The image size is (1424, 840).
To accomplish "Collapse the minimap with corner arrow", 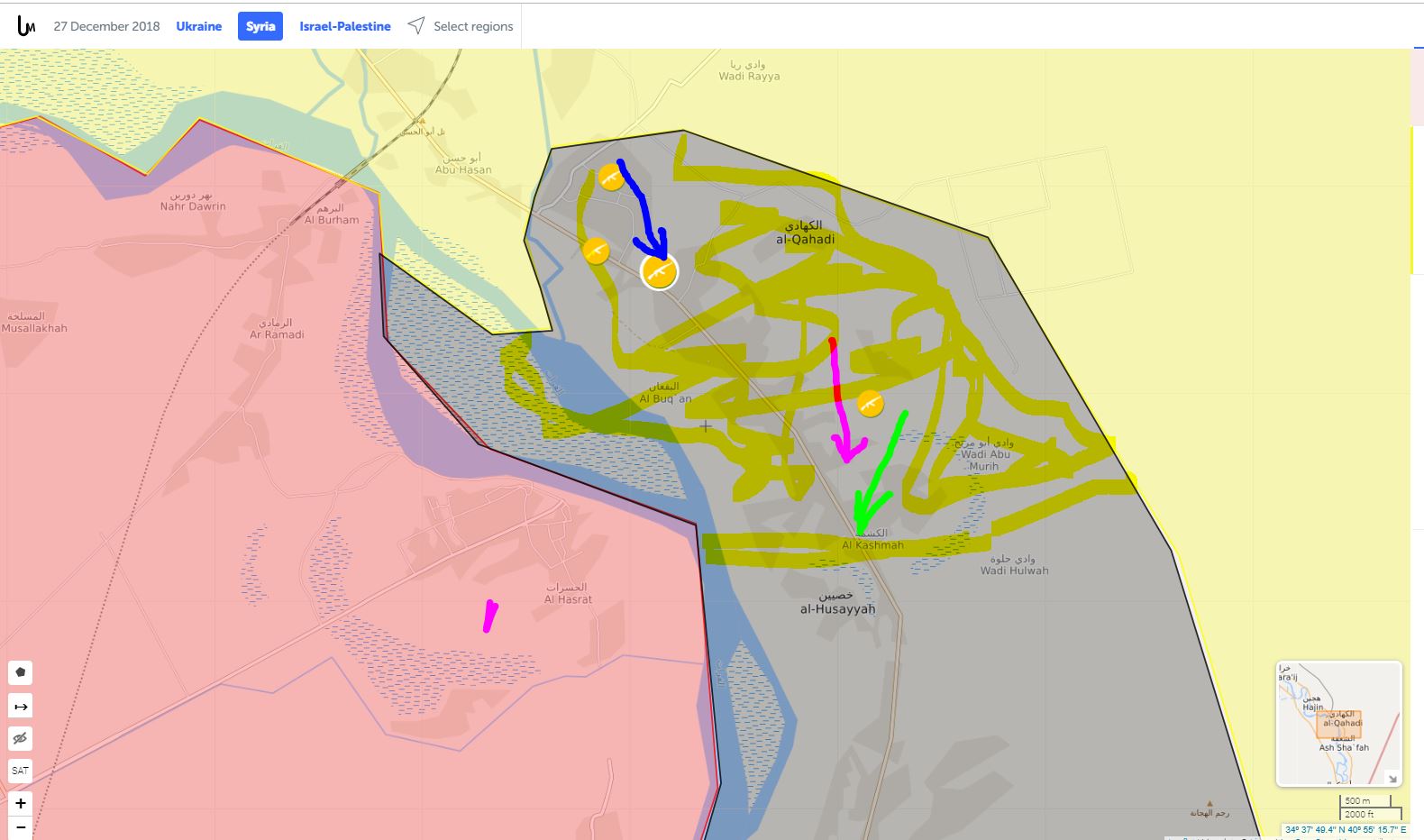I will pos(1391,778).
